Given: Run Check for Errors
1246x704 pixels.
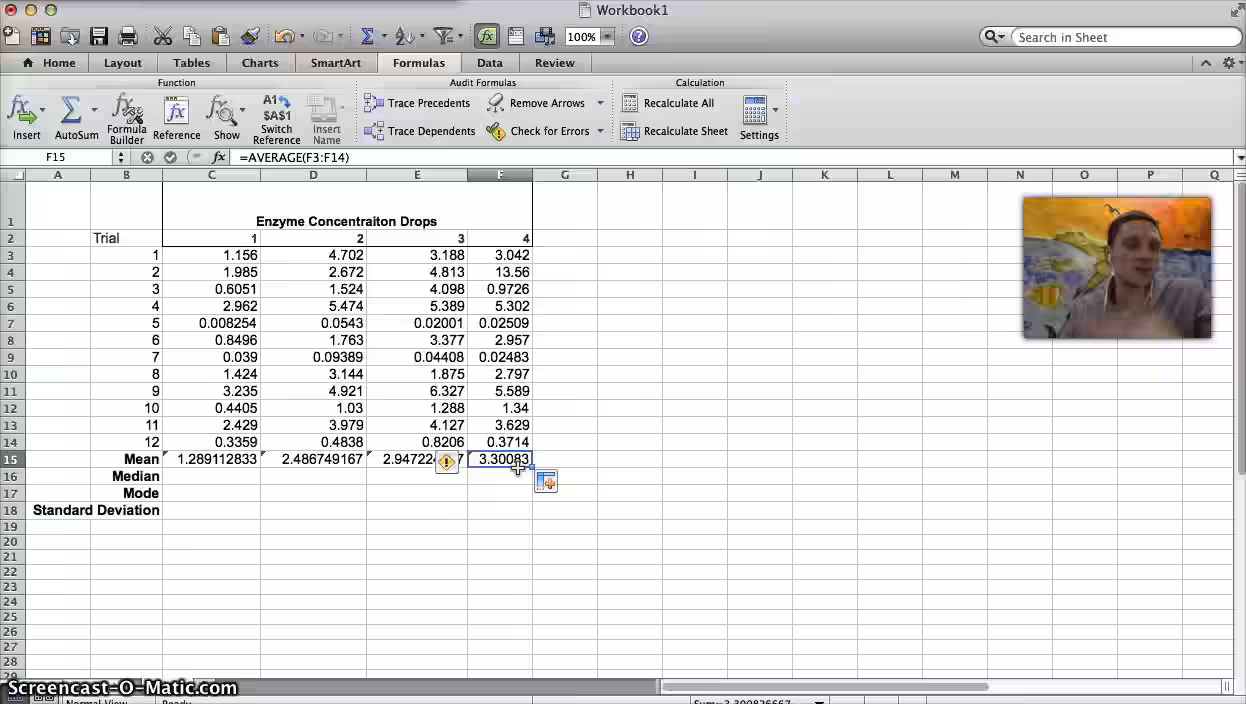Looking at the screenshot, I should coord(539,131).
